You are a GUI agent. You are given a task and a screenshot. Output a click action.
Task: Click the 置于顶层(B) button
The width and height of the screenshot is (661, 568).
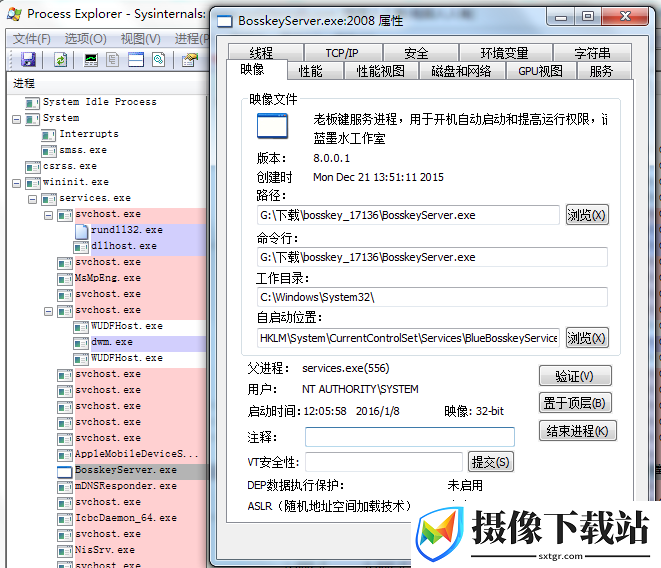point(575,403)
